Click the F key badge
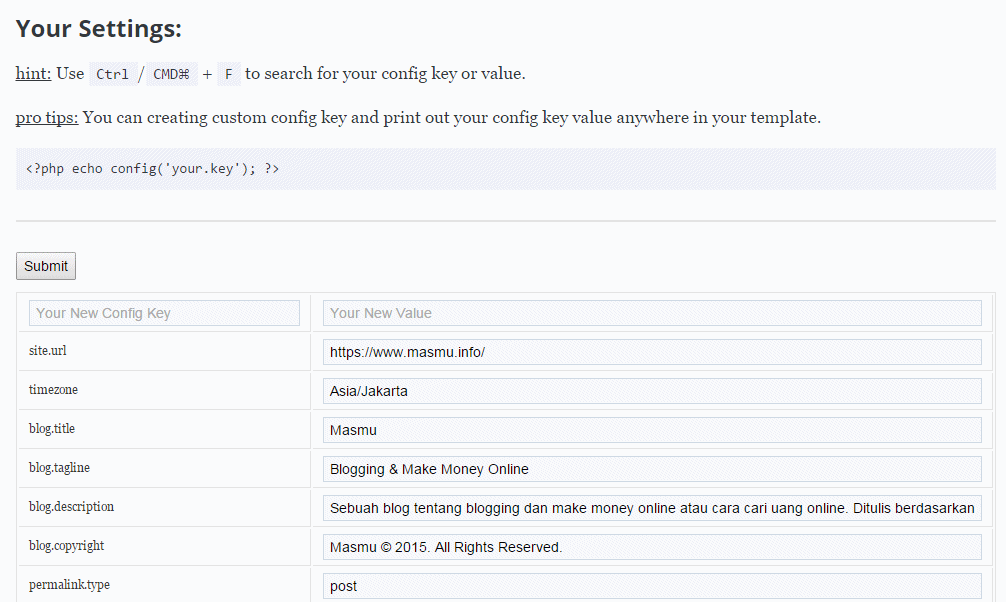Viewport: 1006px width, 602px height. (229, 74)
